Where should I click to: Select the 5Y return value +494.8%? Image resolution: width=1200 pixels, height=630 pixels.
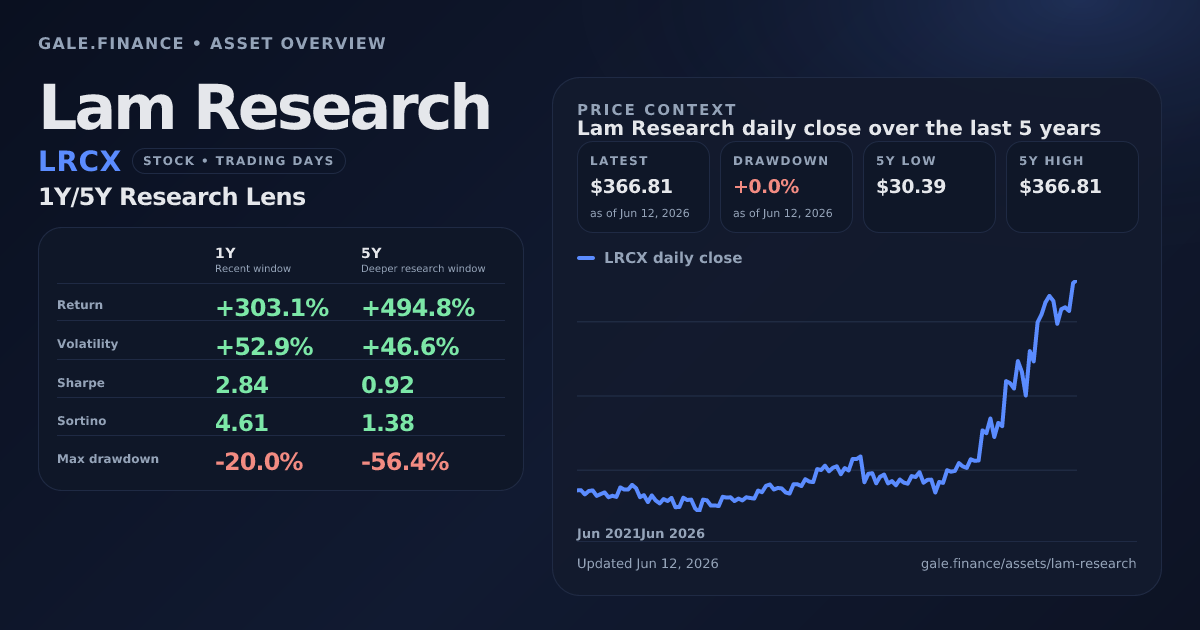click(x=418, y=308)
